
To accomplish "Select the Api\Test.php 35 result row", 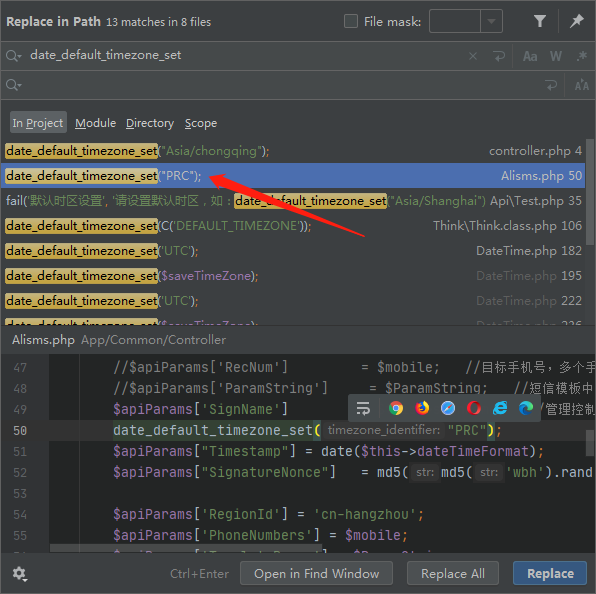I will point(293,201).
